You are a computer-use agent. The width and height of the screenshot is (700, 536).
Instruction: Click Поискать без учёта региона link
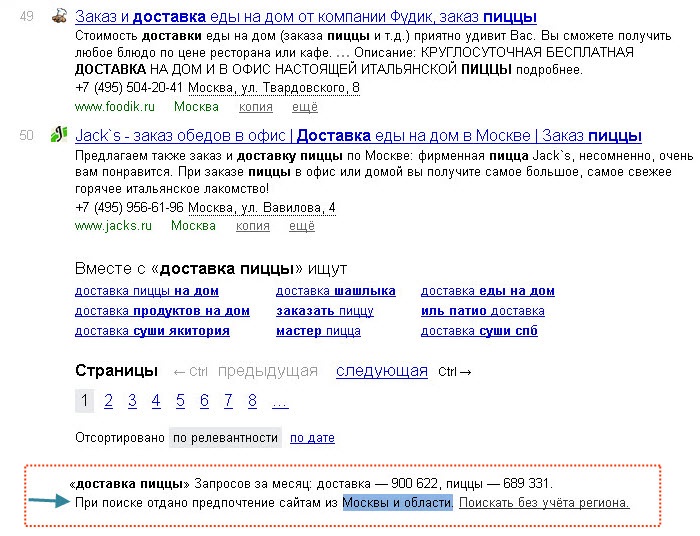click(x=544, y=503)
